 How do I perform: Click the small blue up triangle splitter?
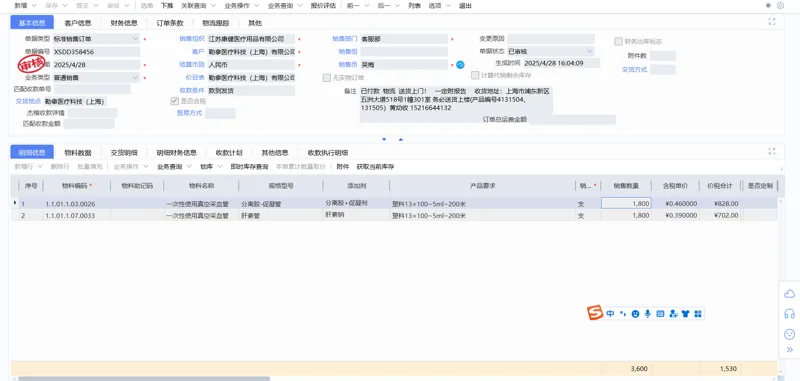(401, 139)
